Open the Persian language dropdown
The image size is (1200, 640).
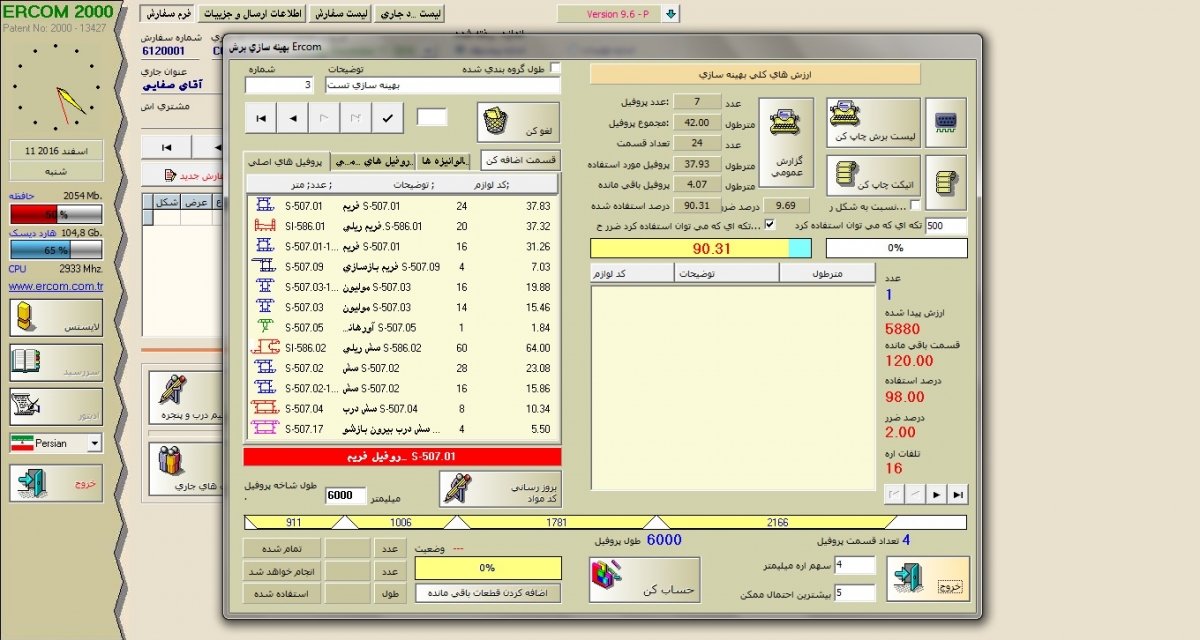(94, 443)
